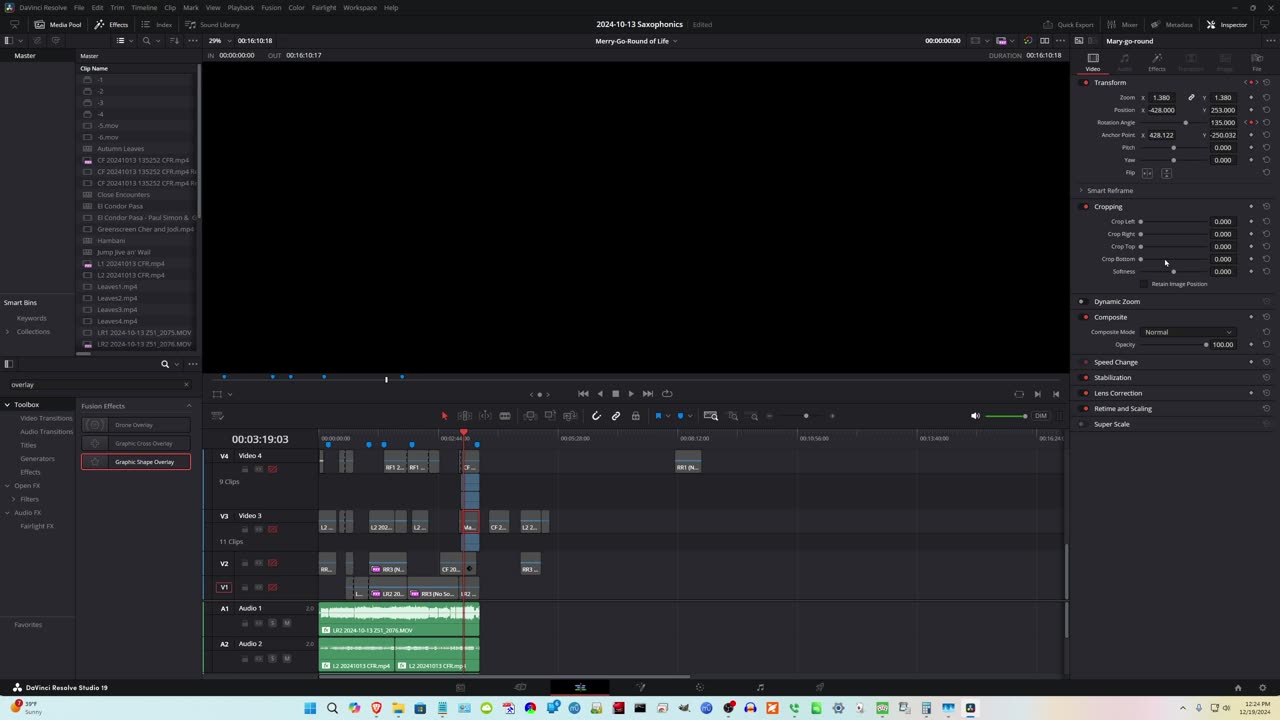Play the timeline forward
The height and width of the screenshot is (720, 1280).
(631, 394)
